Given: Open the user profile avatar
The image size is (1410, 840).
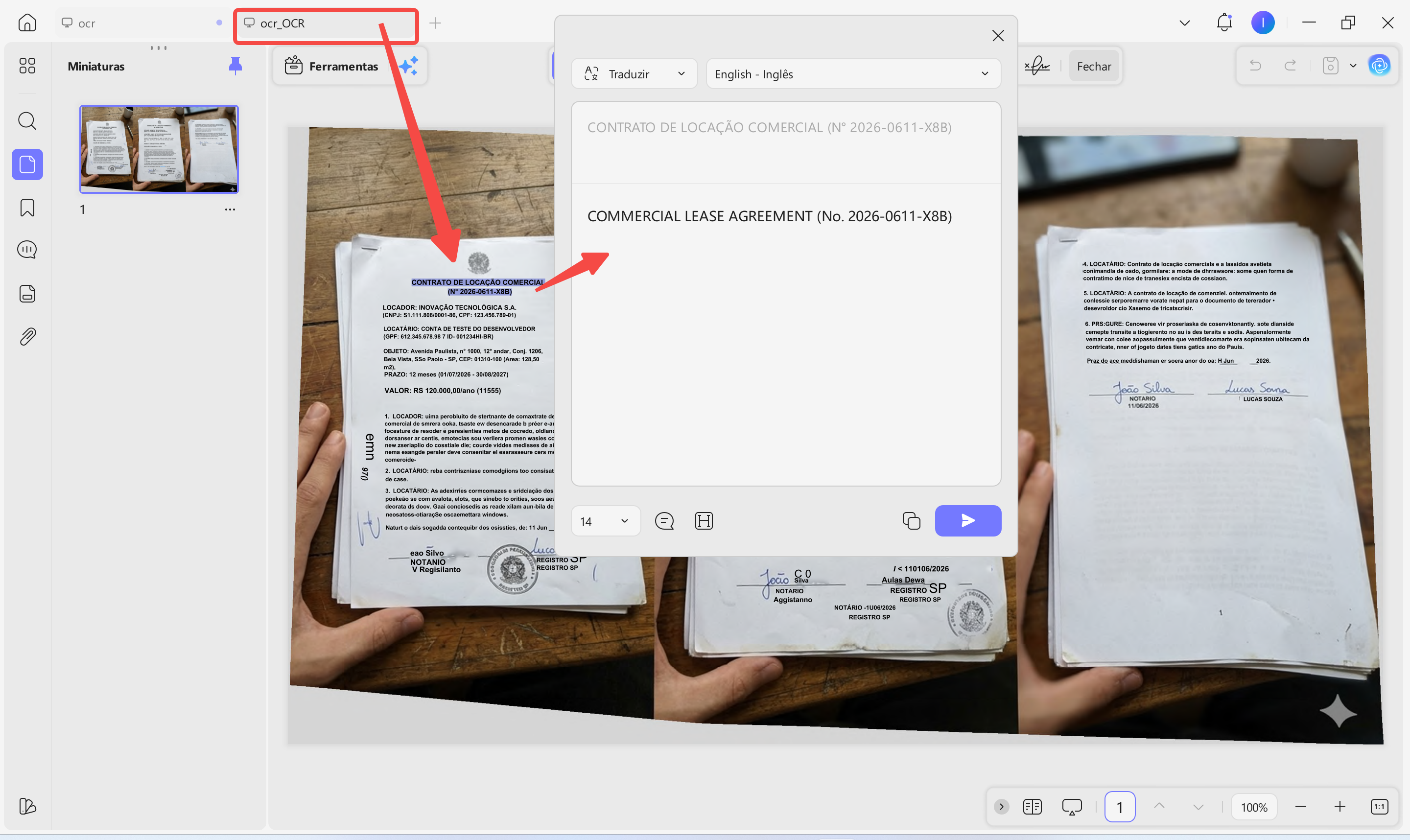Looking at the screenshot, I should coord(1263,23).
